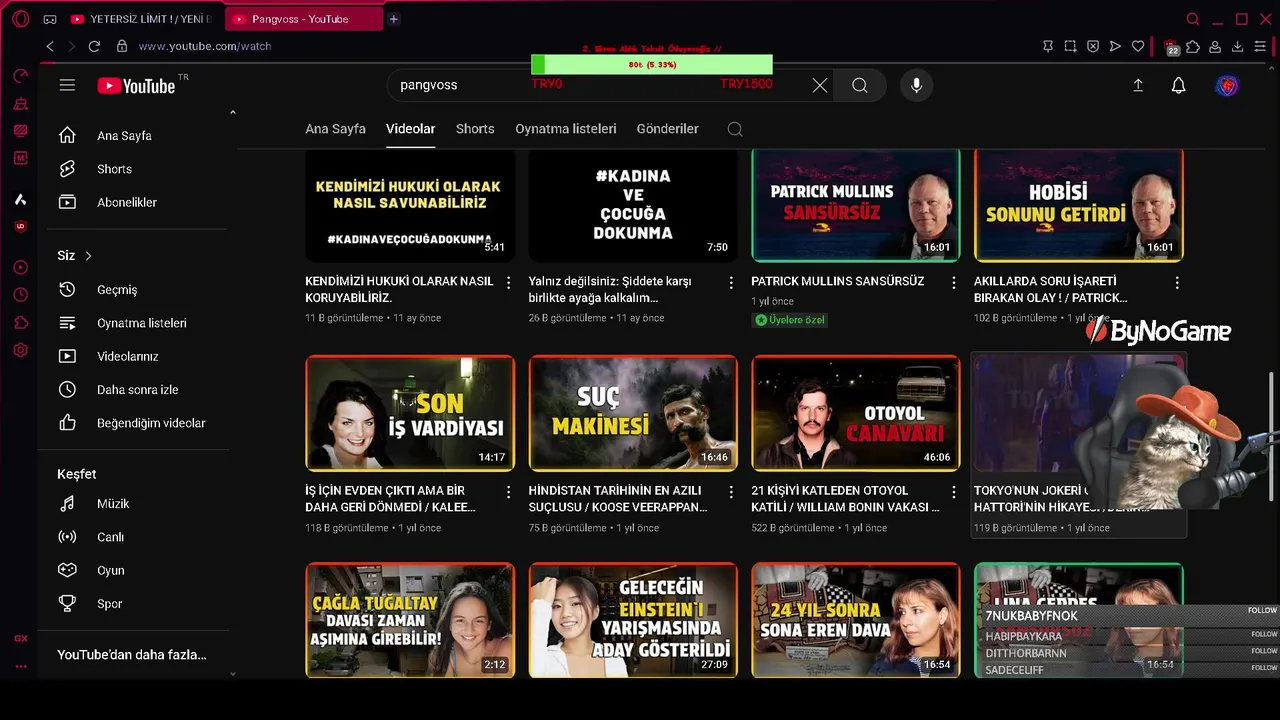Open account avatar menu

[x=1227, y=86]
